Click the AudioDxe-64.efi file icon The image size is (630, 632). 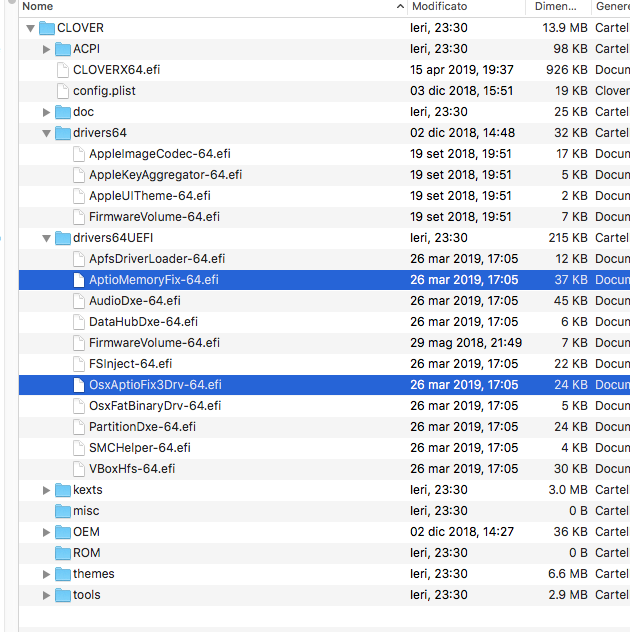click(79, 301)
